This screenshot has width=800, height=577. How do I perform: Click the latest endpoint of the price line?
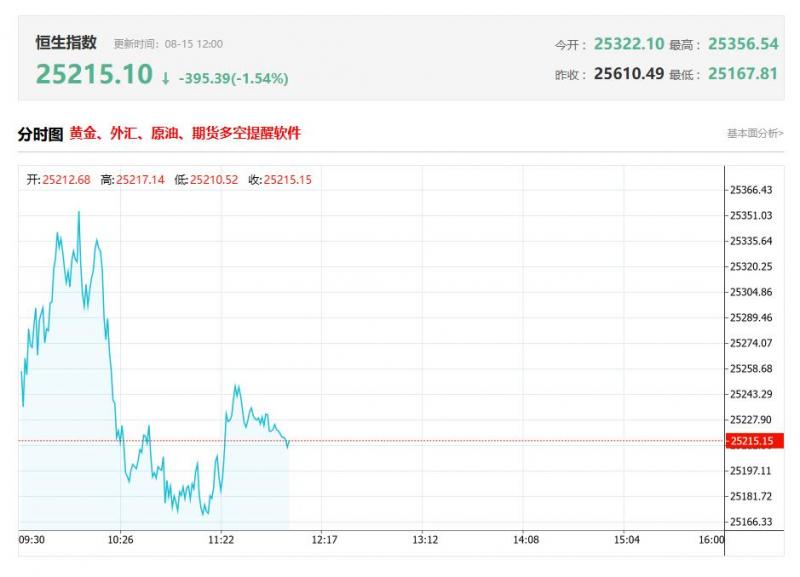[x=288, y=443]
